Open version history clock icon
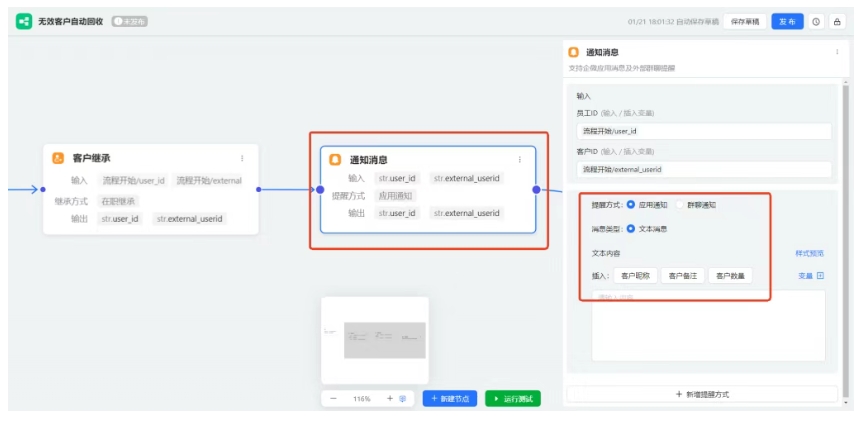The width and height of the screenshot is (859, 427). (x=816, y=21)
